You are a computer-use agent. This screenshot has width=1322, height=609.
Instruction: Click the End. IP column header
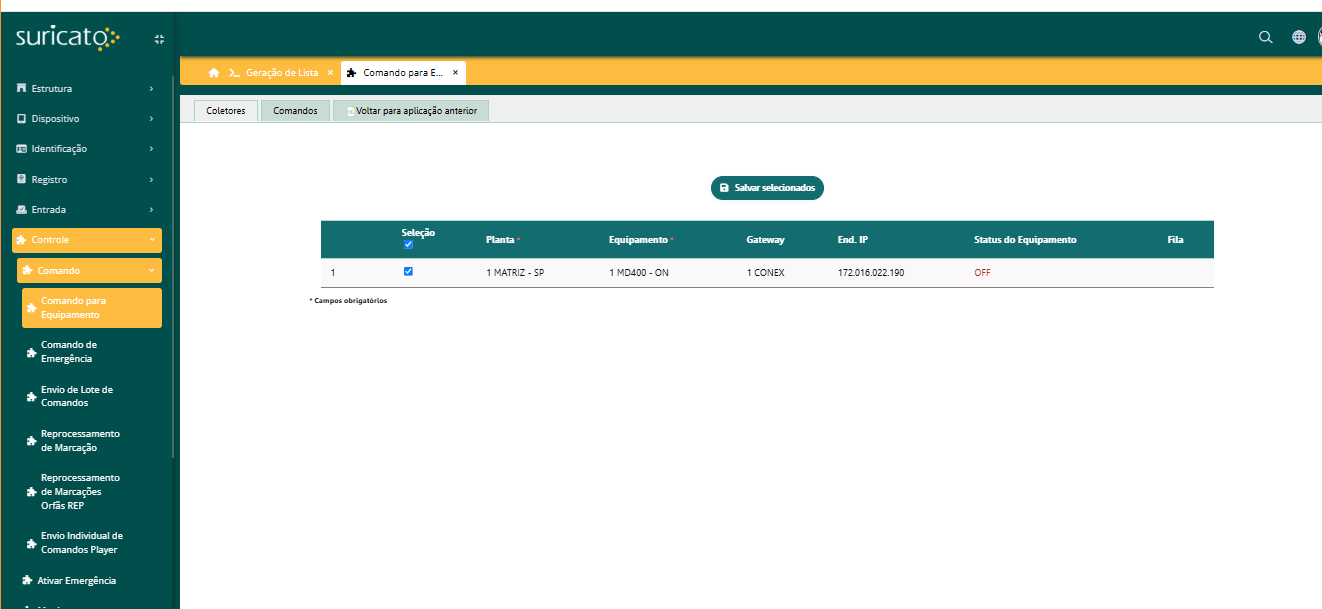click(x=853, y=240)
